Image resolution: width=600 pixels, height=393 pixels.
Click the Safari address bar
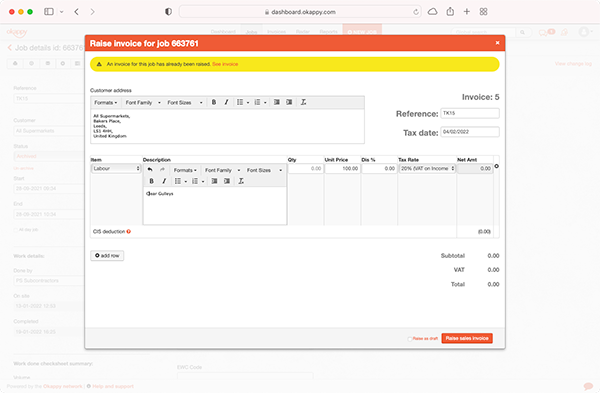300,12
